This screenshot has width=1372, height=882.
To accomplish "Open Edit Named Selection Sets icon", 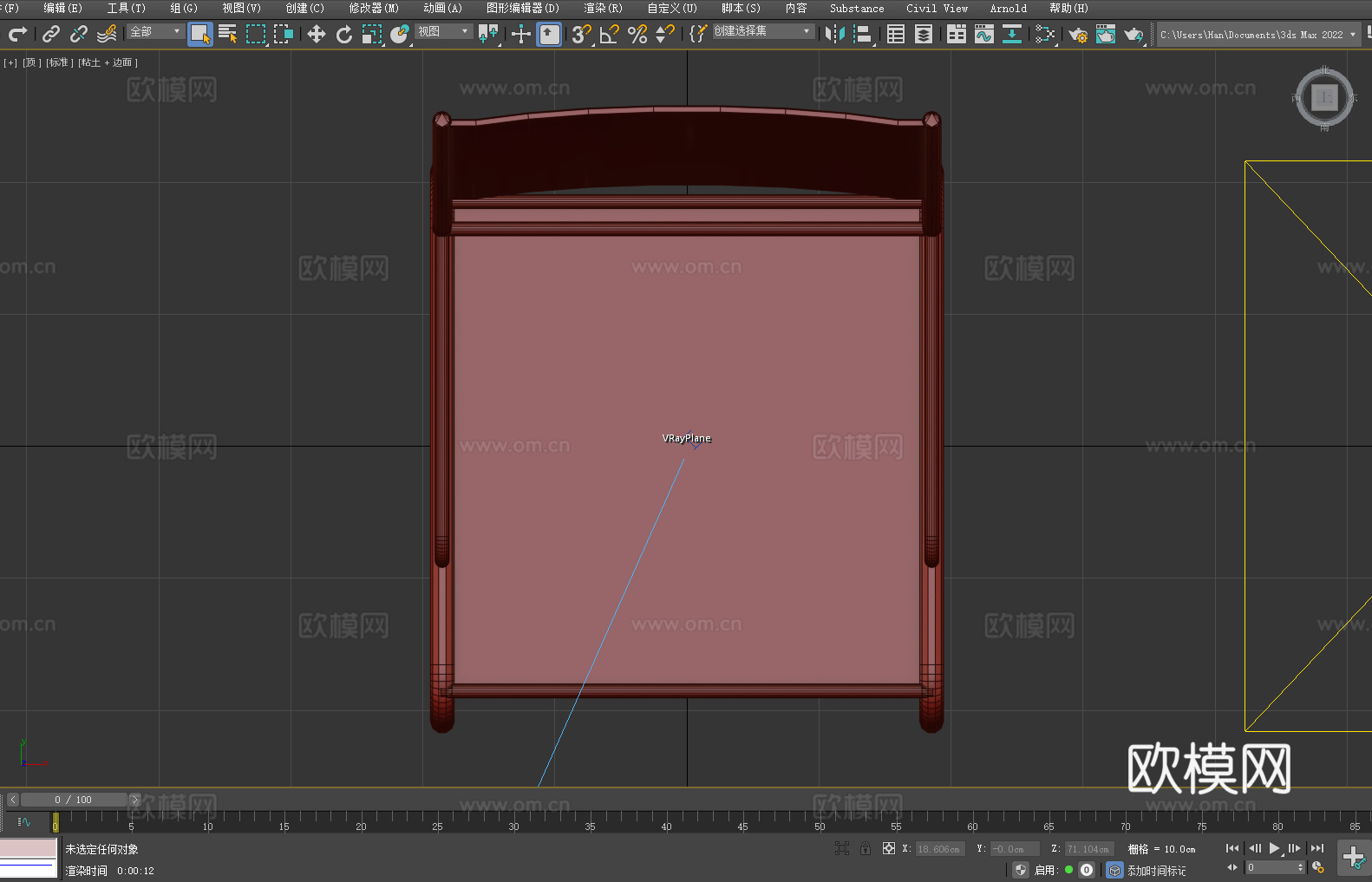I will pos(698,34).
